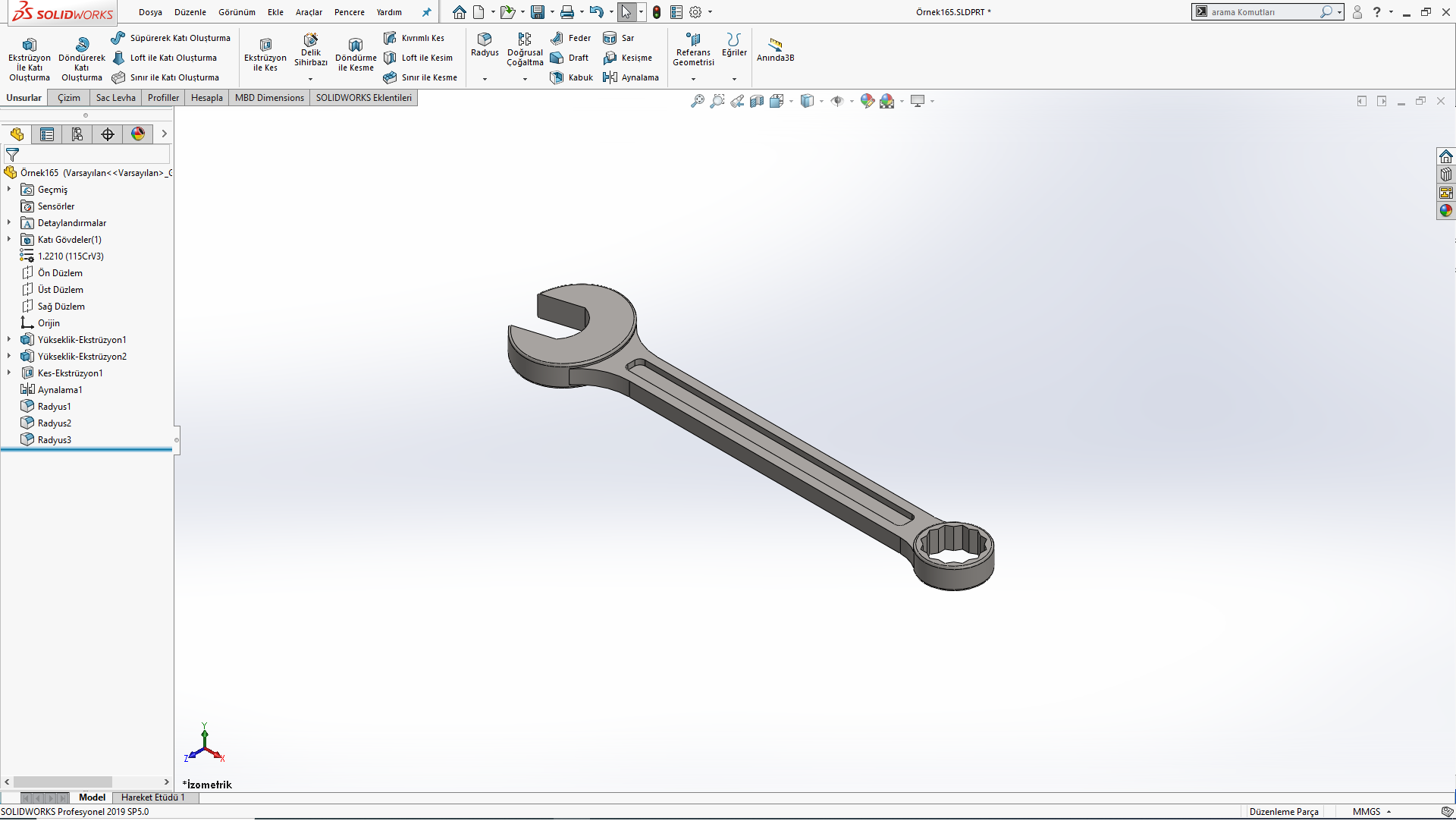Open the Radyus dropdown arrow
The width and height of the screenshot is (1456, 821).
[x=485, y=79]
